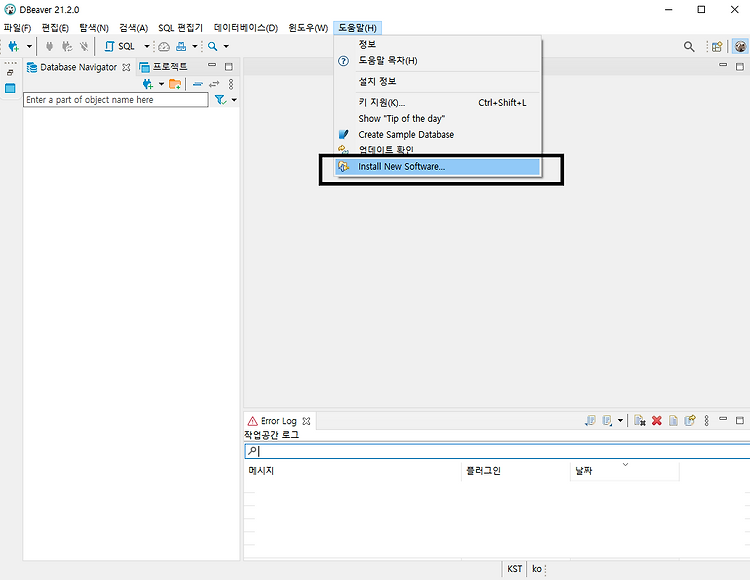
Task: Click the Restore Log icon with yellow arrow
Action: 690,420
